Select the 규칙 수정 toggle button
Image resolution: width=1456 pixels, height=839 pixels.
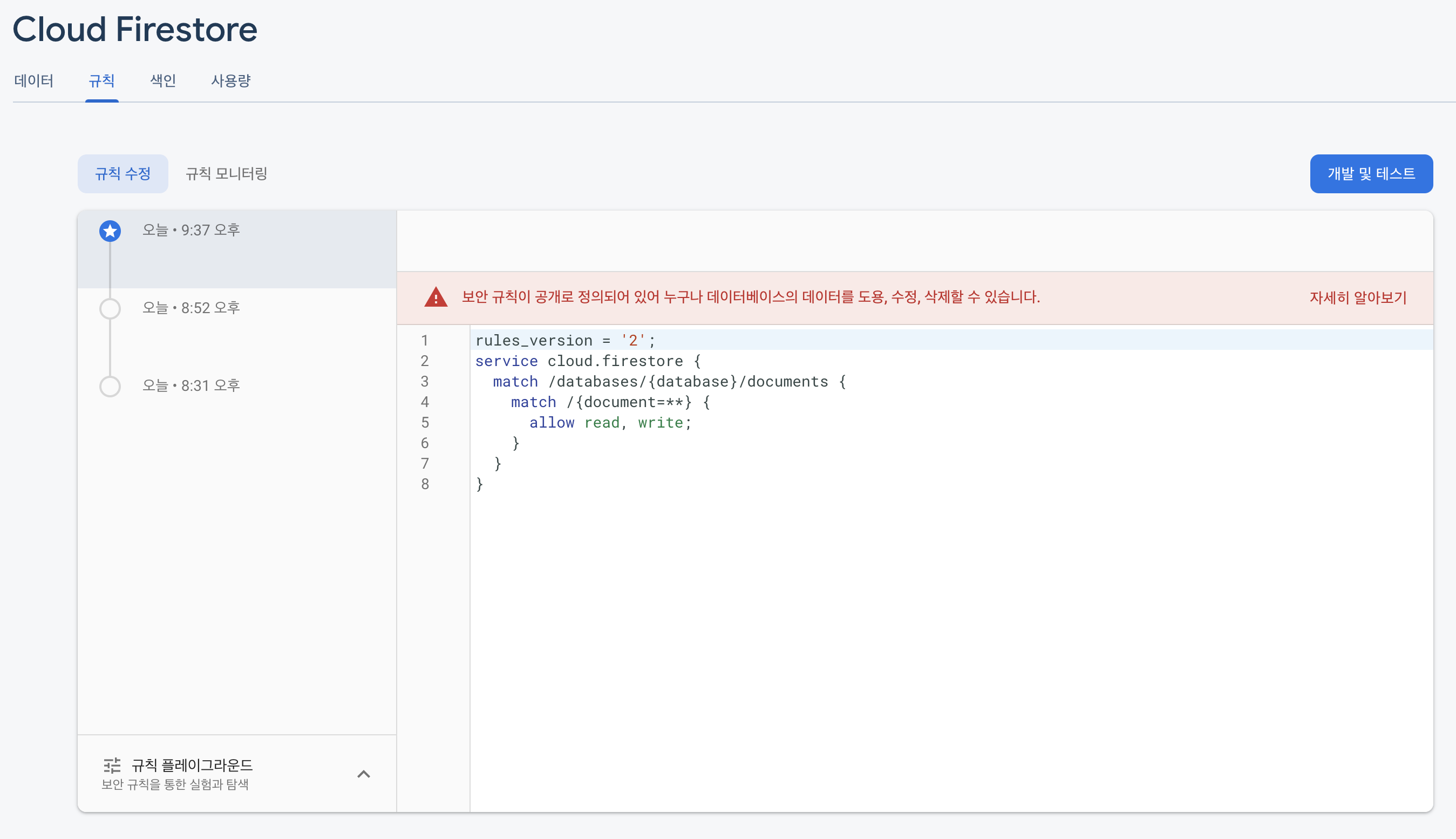(123, 173)
